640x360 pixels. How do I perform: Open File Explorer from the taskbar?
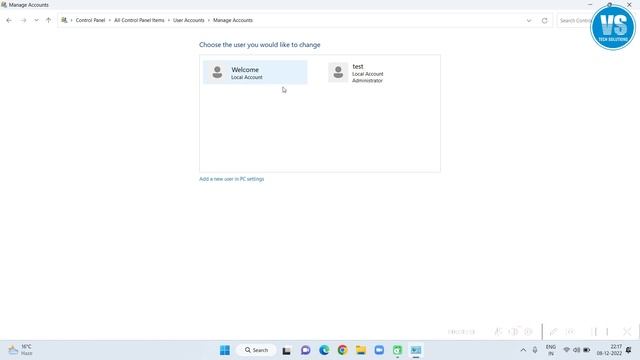[x=361, y=350]
